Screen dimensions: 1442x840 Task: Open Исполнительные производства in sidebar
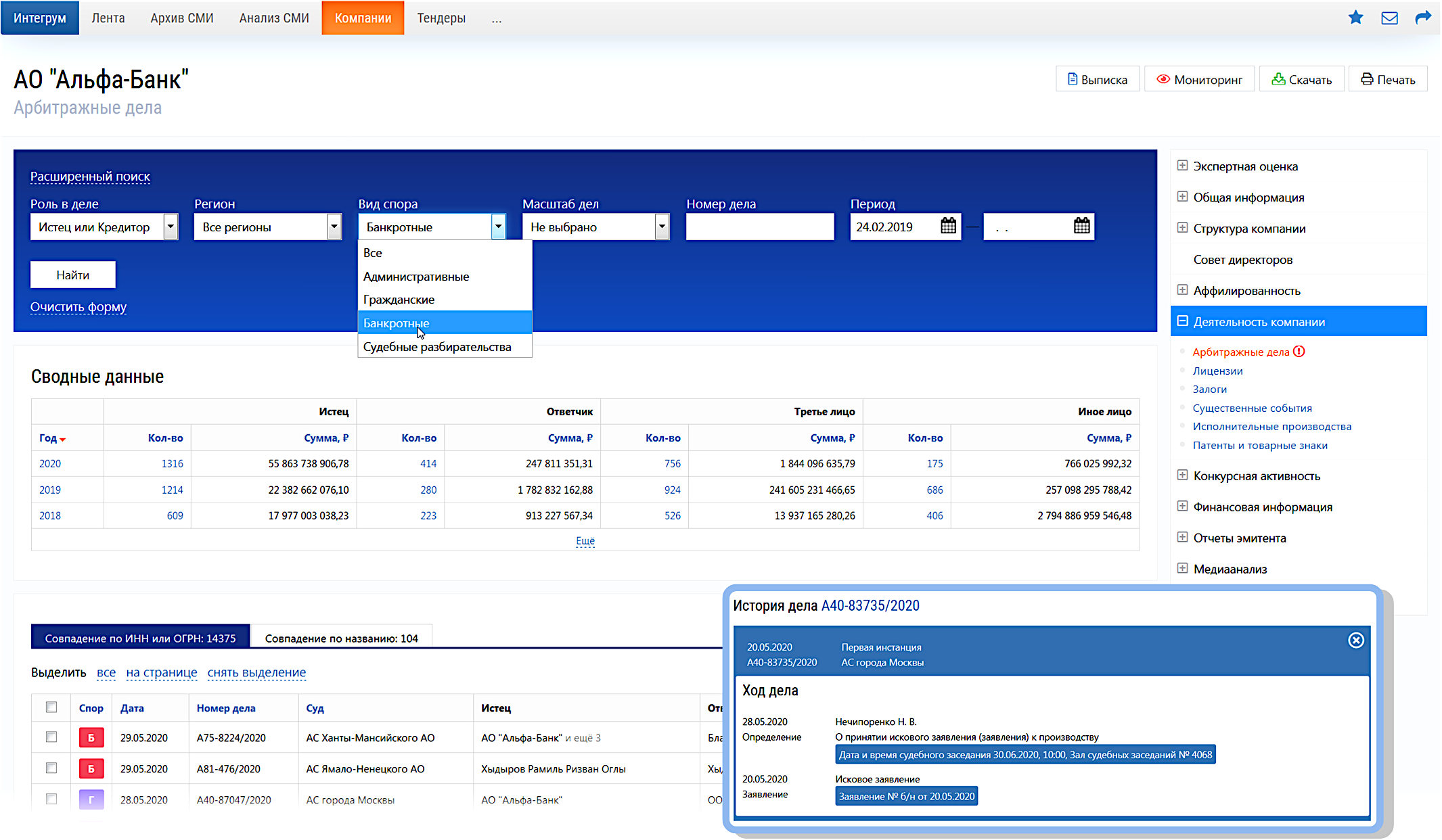point(1272,426)
